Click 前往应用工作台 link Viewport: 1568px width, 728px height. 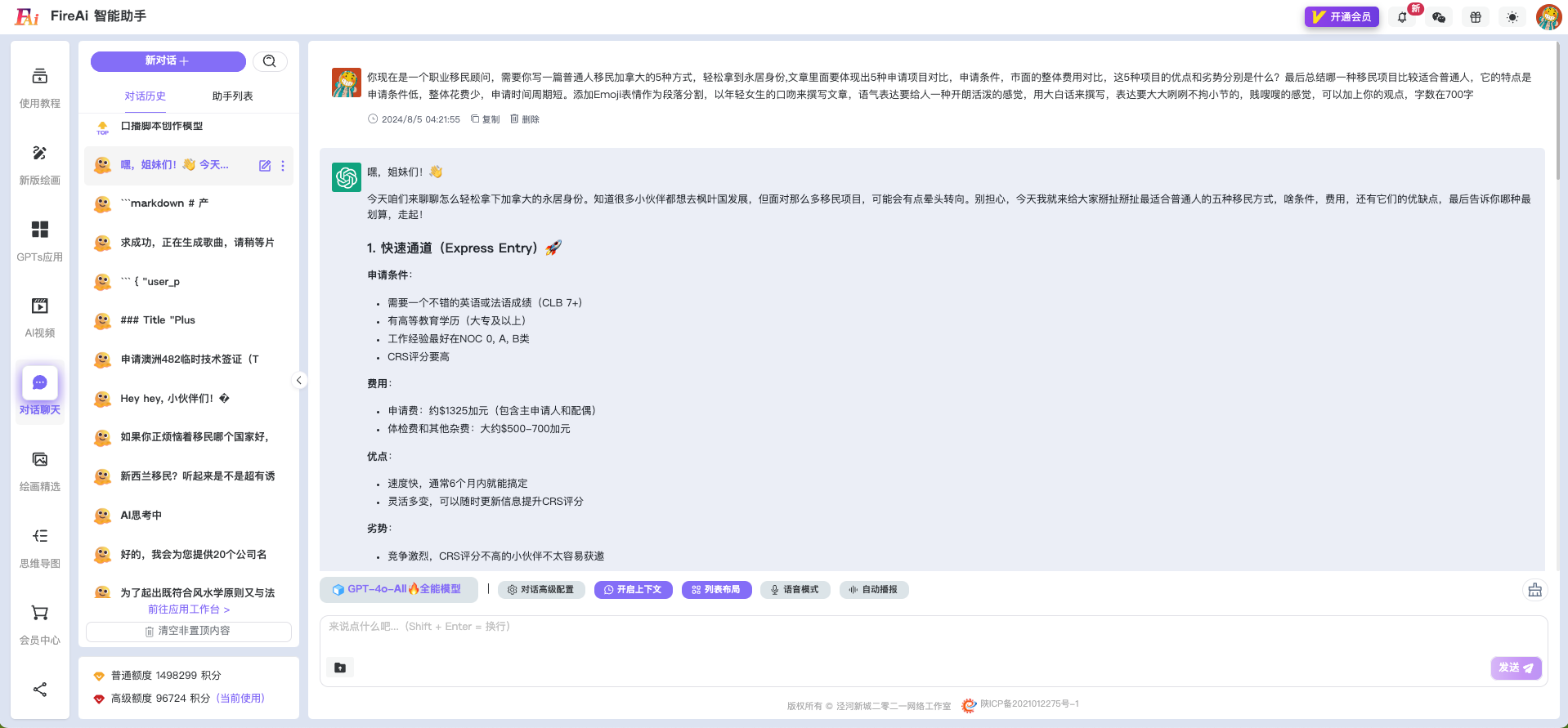189,610
